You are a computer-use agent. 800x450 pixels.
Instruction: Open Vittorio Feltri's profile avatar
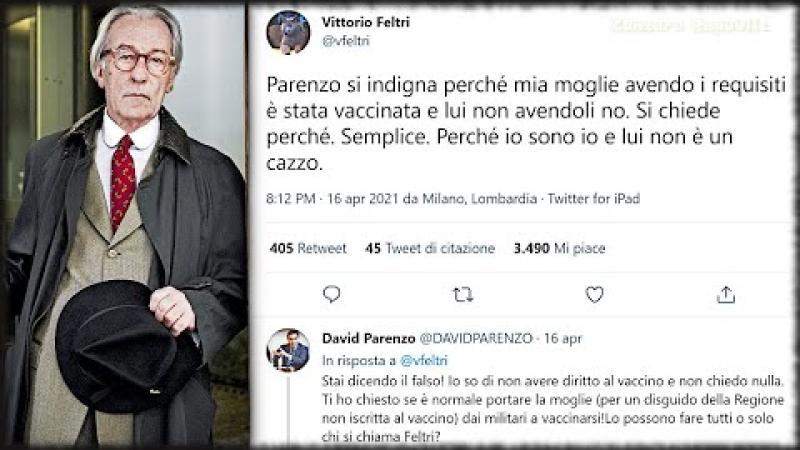click(288, 33)
